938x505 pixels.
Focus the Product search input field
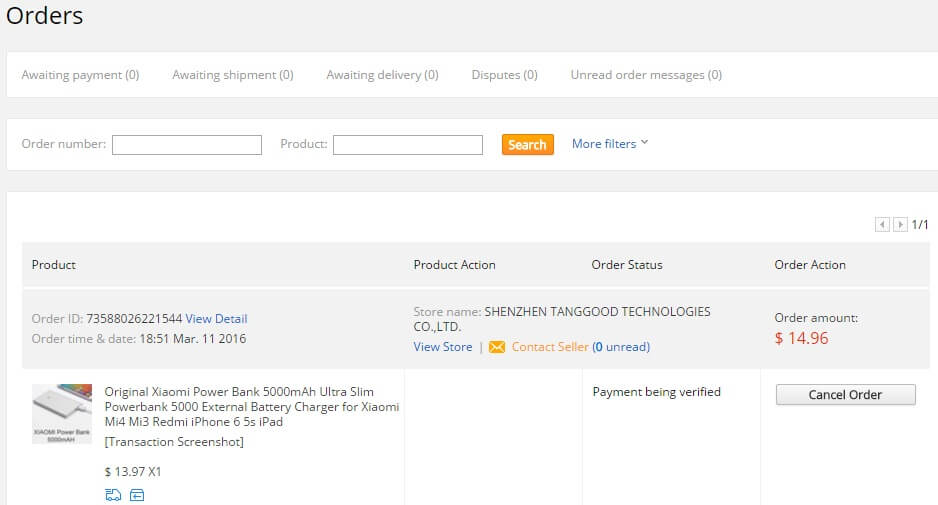click(x=407, y=145)
